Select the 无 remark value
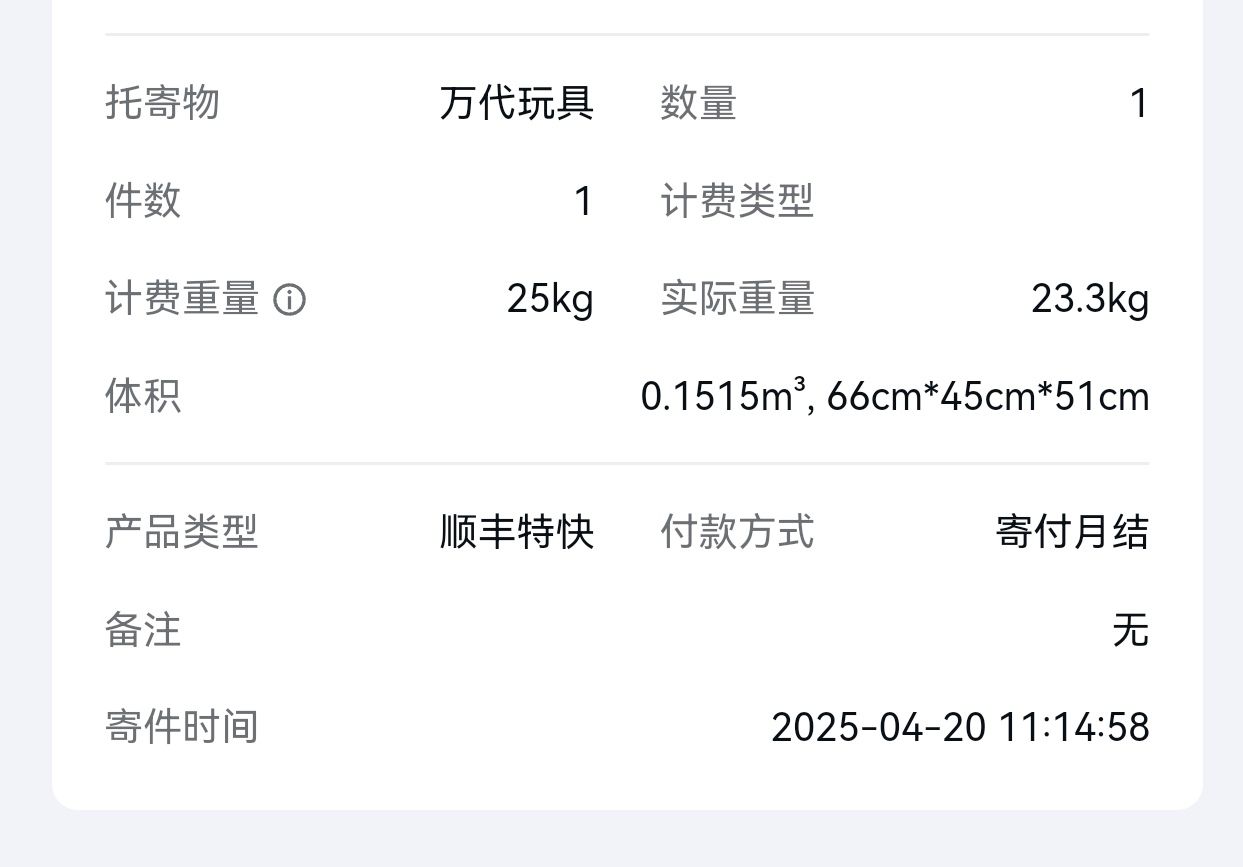The width and height of the screenshot is (1243, 867). pos(1130,630)
